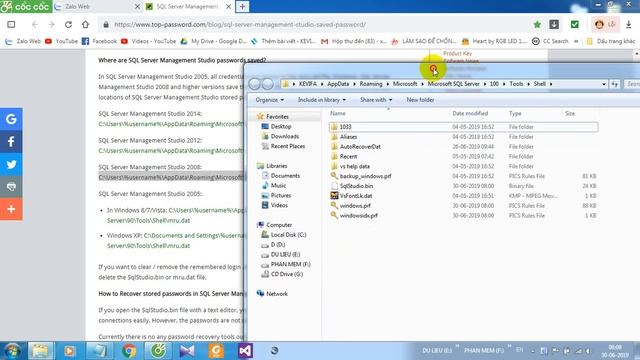Image resolution: width=640 pixels, height=360 pixels.
Task: Sort files by the Size column header
Action: 570,113
